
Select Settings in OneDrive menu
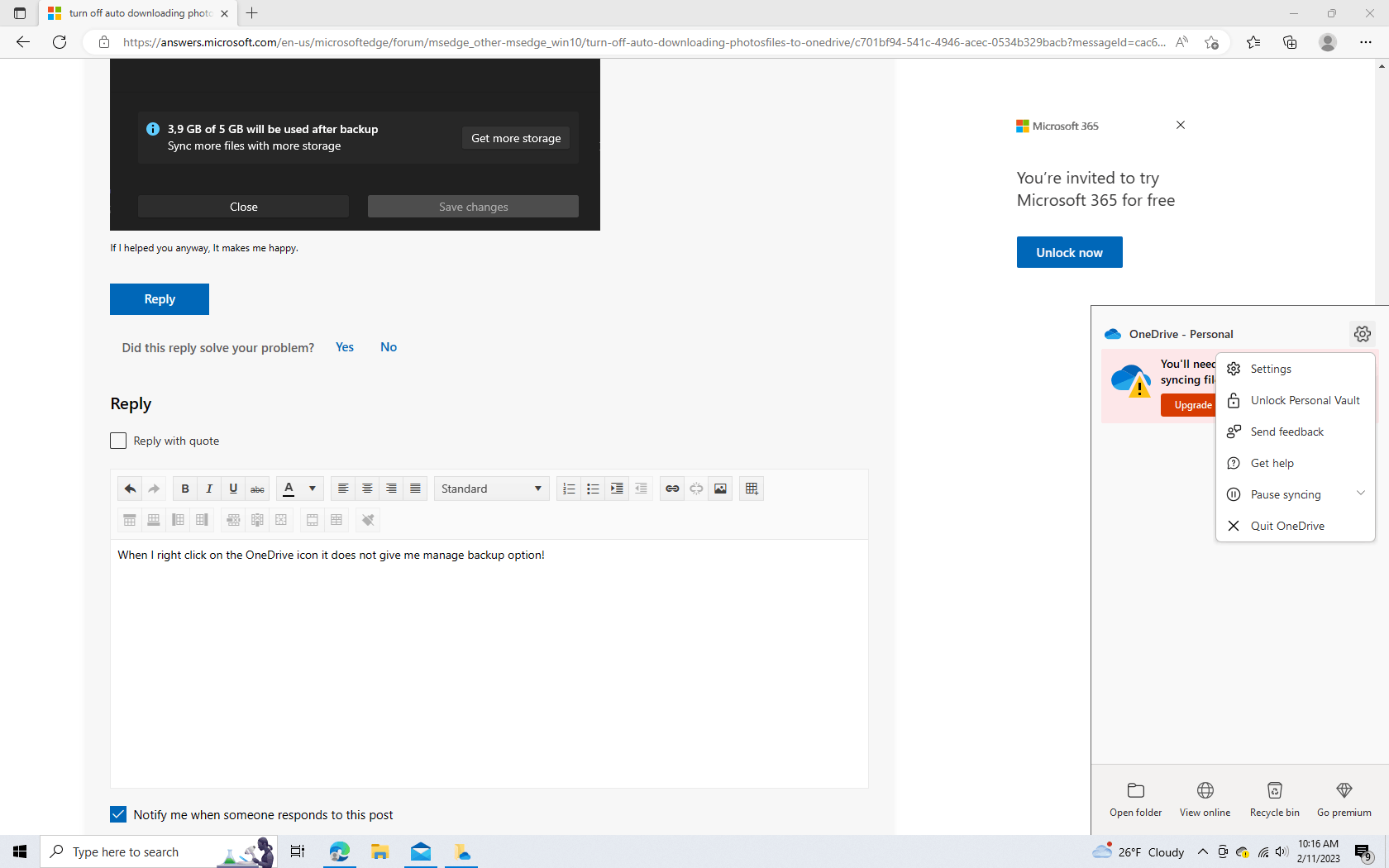click(1296, 369)
